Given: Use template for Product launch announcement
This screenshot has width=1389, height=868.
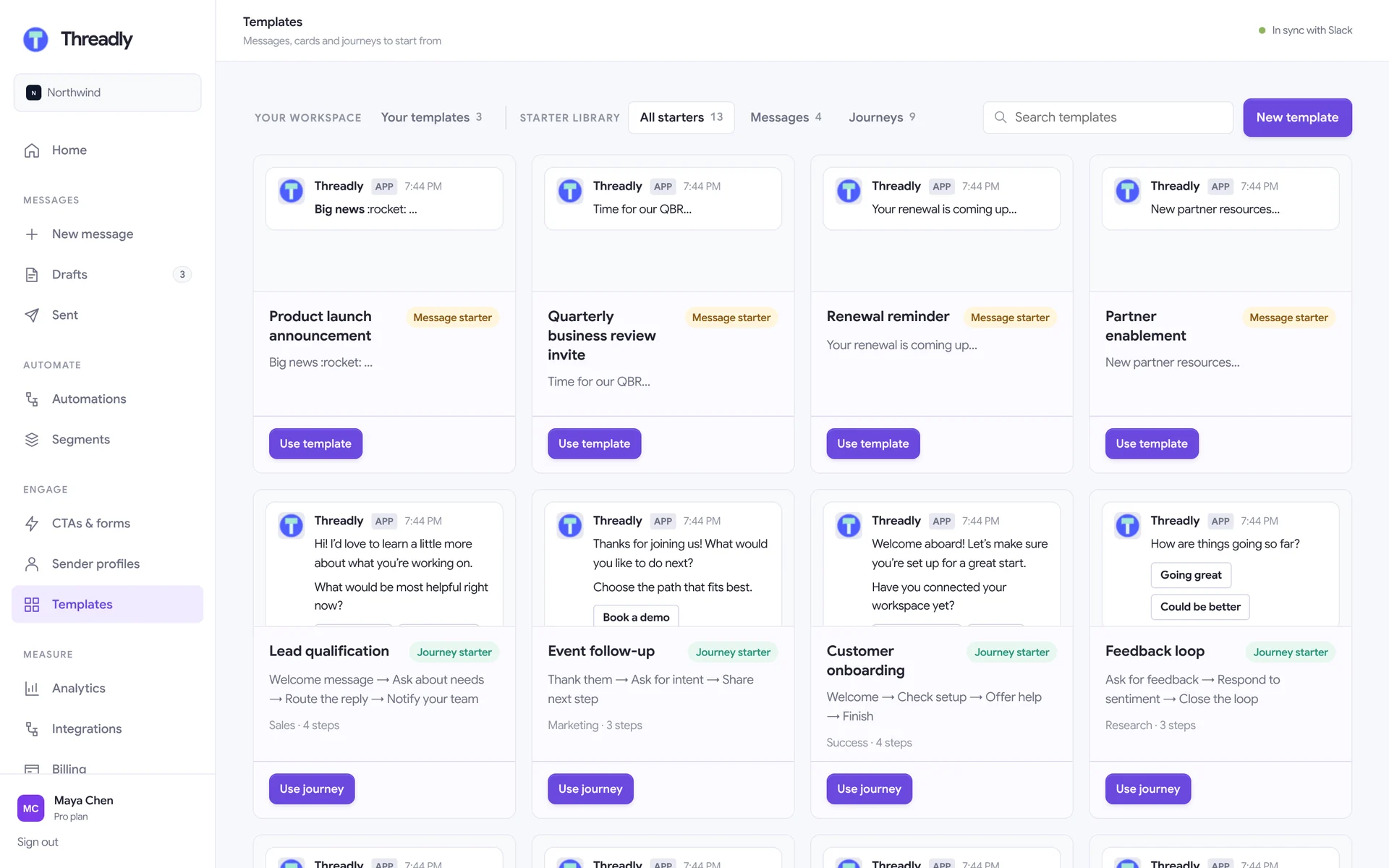Looking at the screenshot, I should click(315, 443).
